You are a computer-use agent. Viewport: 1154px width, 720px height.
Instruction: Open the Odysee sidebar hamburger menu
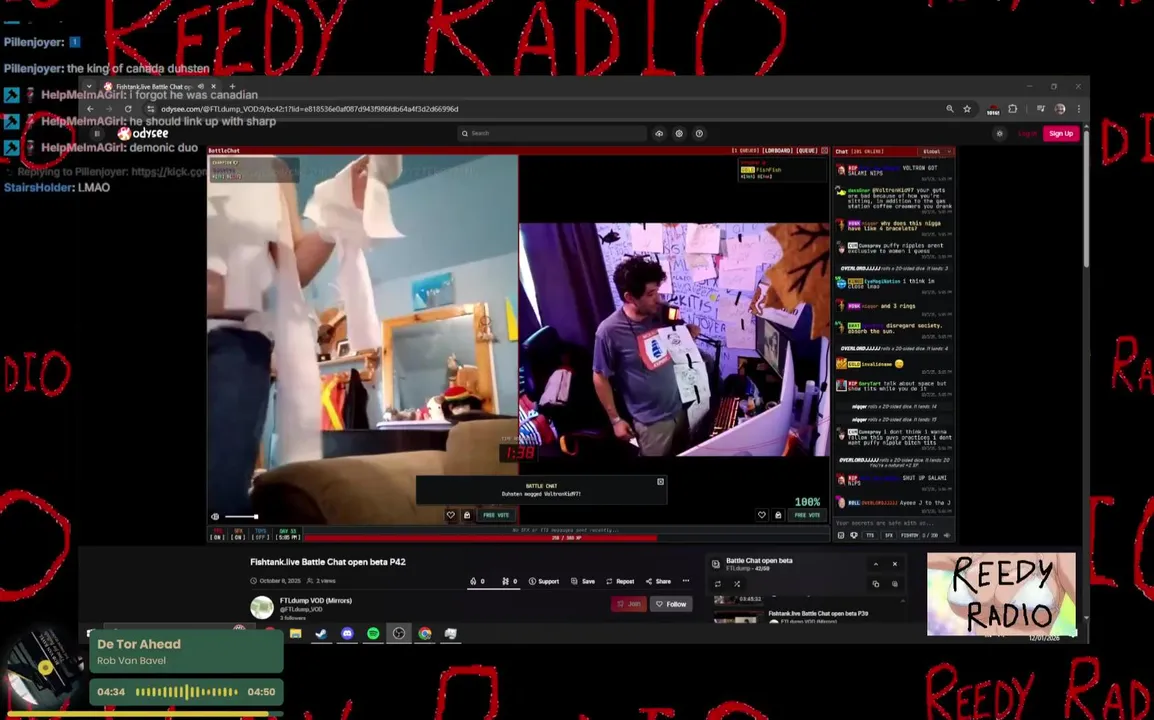[96, 133]
